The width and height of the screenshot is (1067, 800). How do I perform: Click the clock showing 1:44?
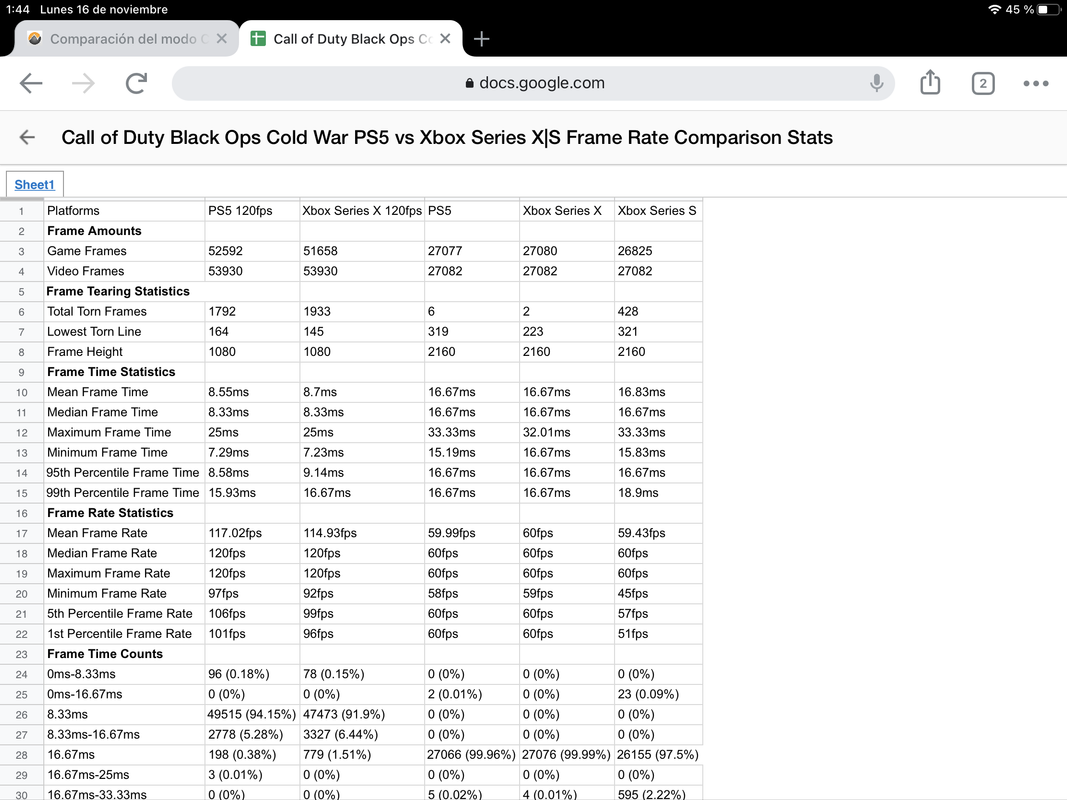(18, 10)
